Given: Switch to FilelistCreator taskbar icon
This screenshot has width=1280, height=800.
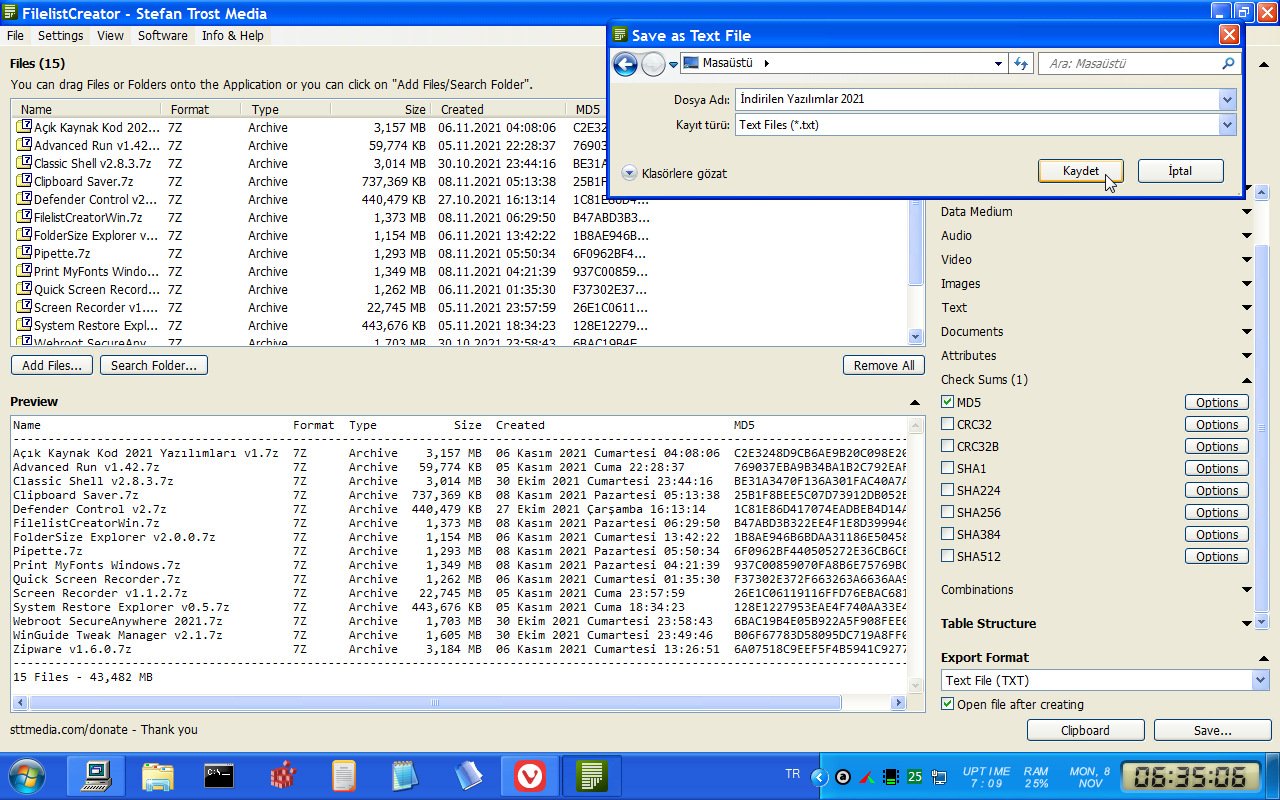Looking at the screenshot, I should click(592, 775).
